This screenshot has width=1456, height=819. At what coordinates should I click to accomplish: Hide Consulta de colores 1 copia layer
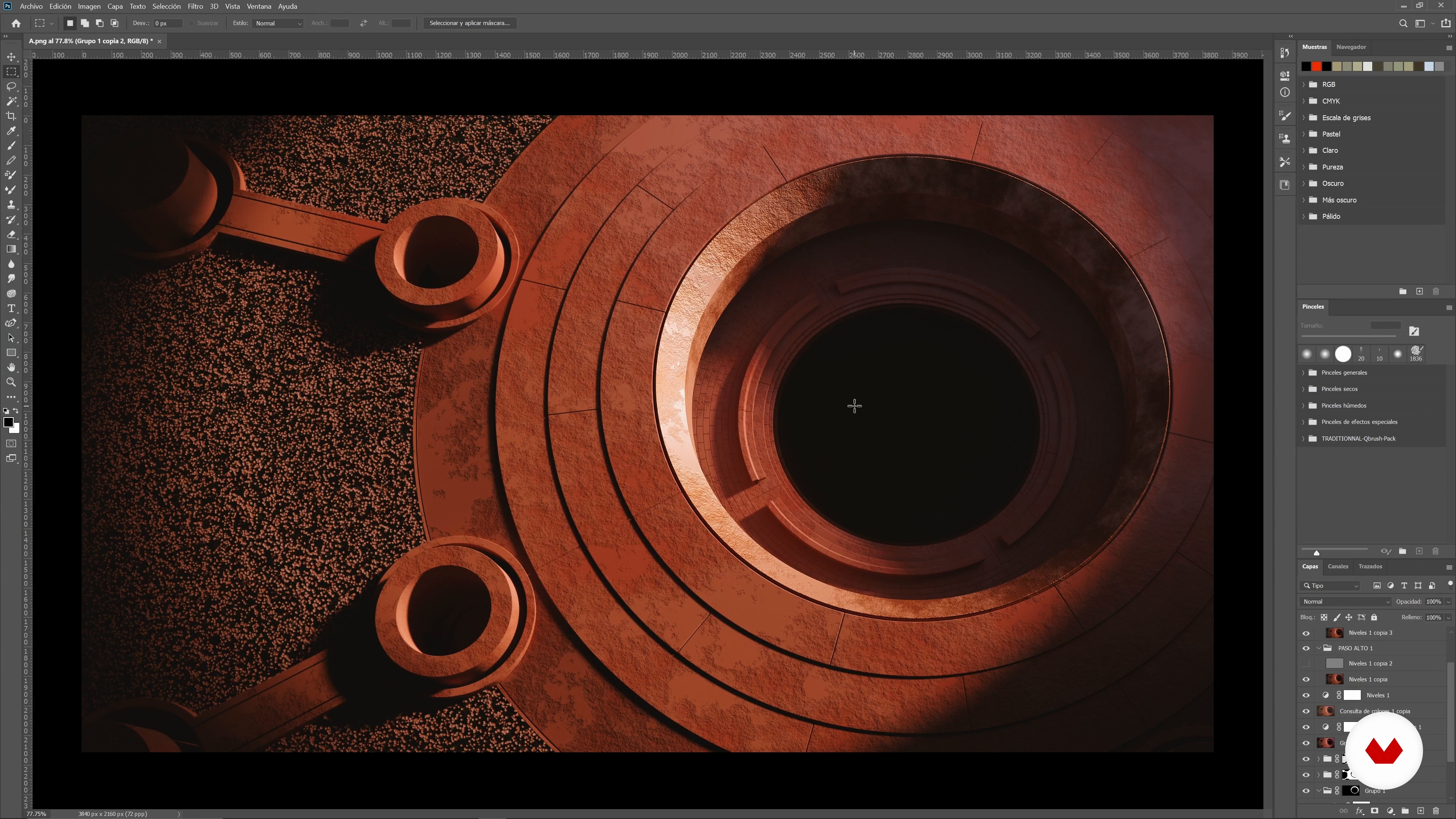[x=1305, y=711]
